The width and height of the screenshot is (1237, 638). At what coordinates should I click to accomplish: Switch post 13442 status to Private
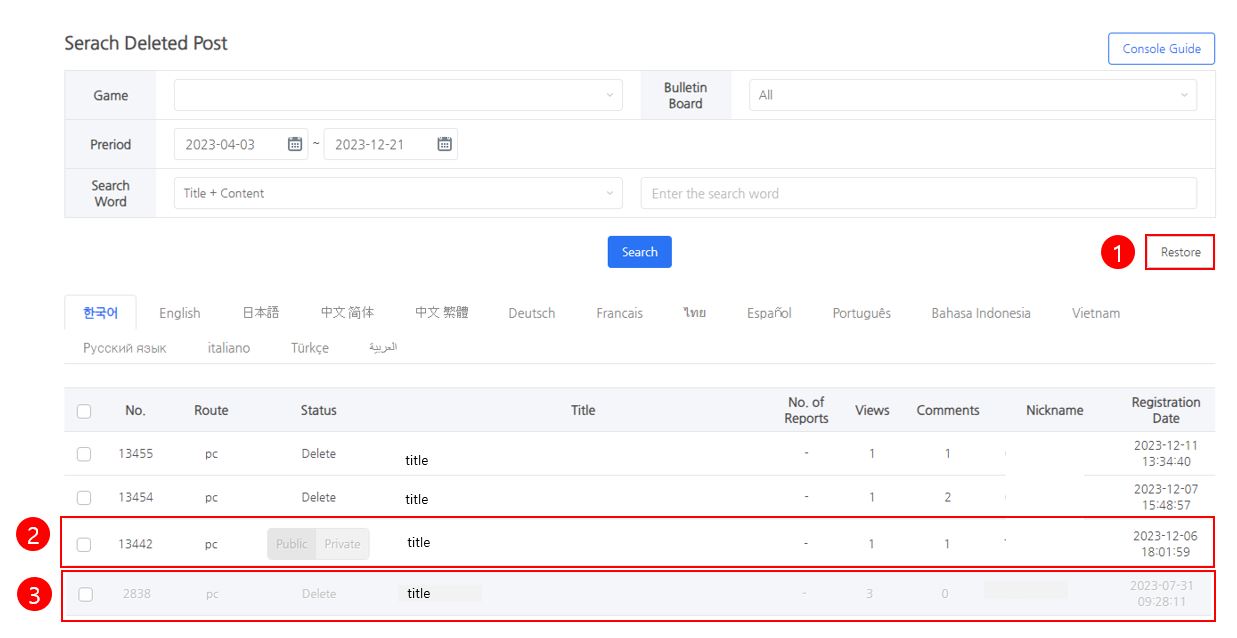342,544
